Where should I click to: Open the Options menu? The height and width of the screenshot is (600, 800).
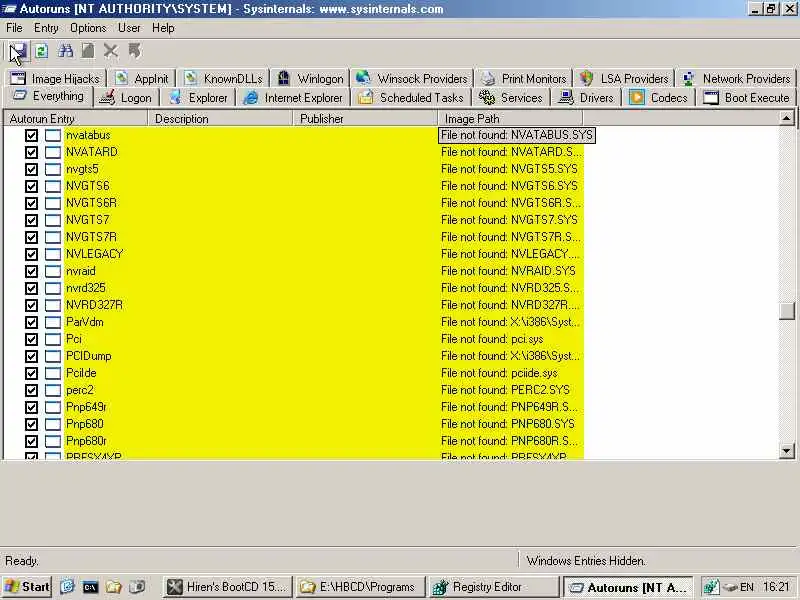click(88, 28)
